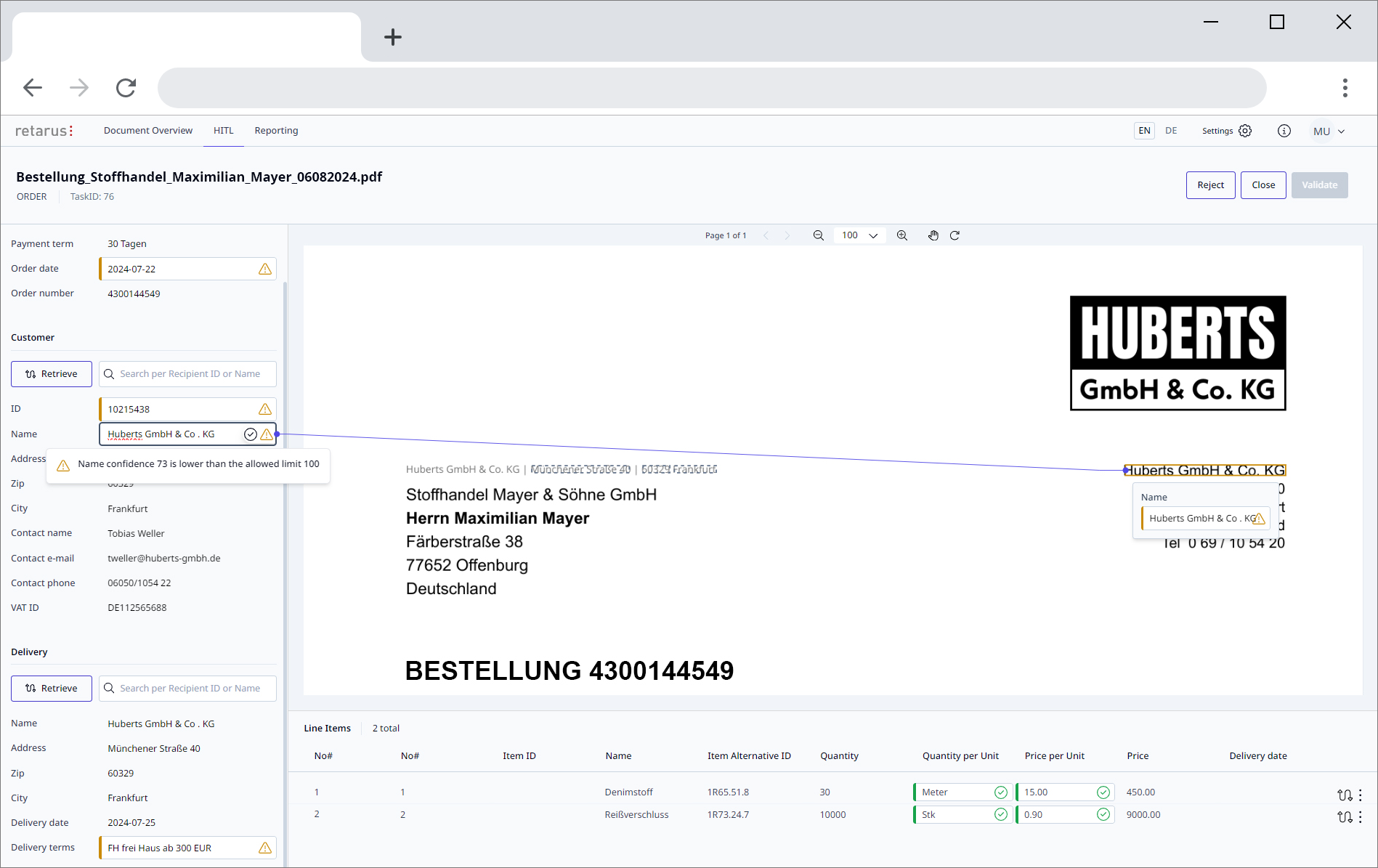Click delivery date 2024-07-25 value

click(x=131, y=823)
